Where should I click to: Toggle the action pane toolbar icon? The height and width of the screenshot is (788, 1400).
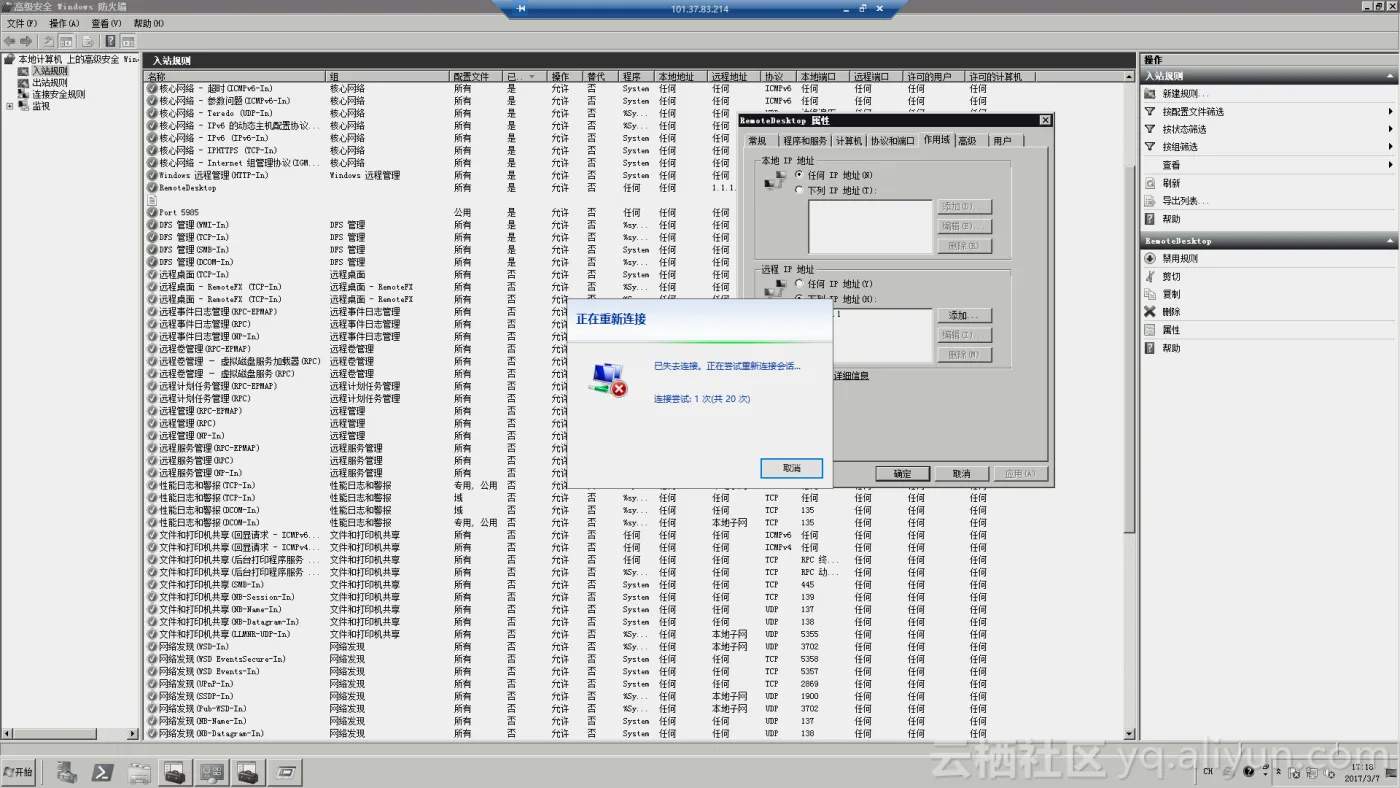coord(128,41)
